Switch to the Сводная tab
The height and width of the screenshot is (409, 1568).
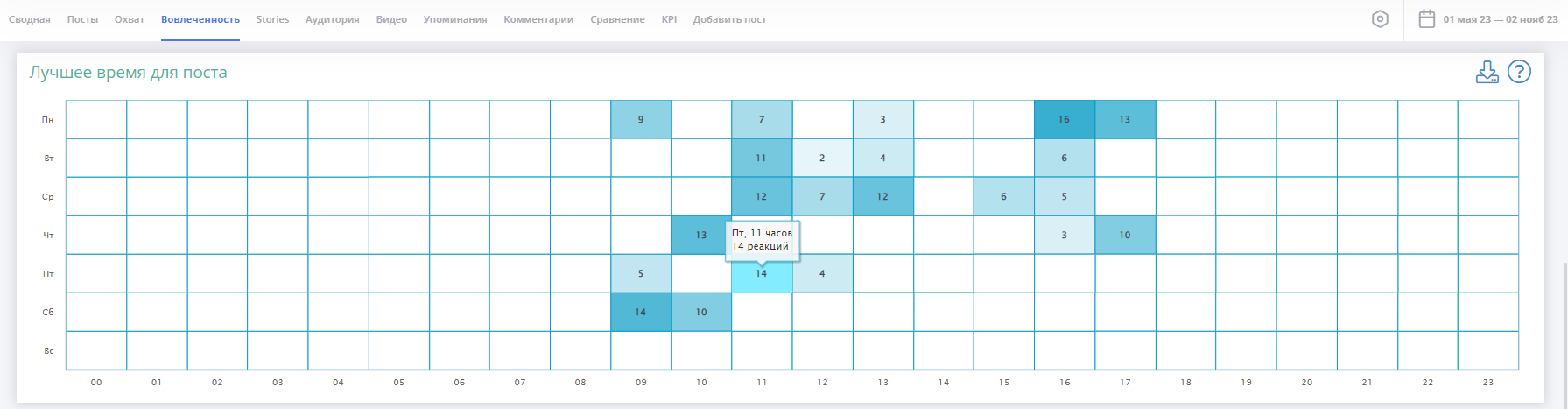[x=29, y=19]
